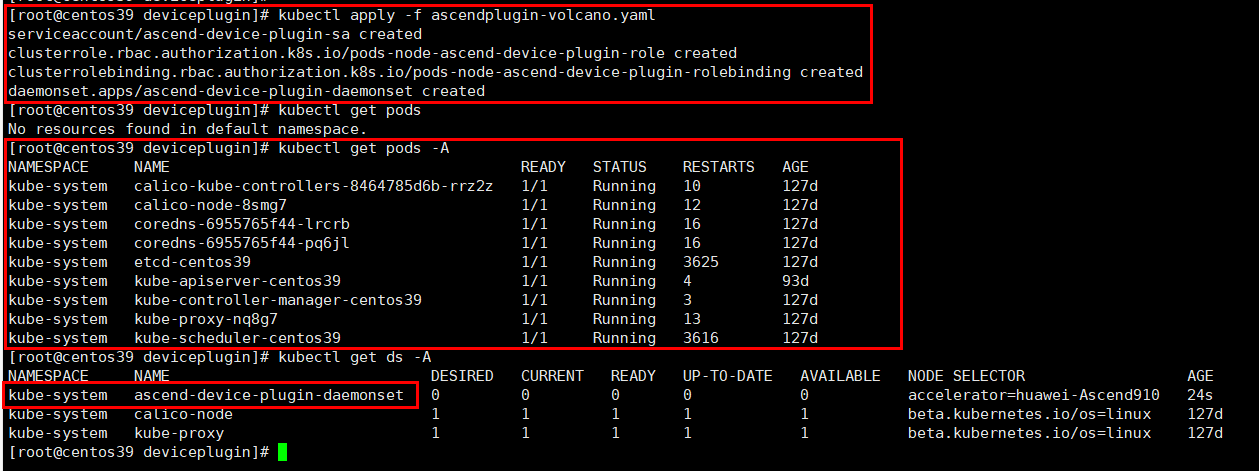Select 'No resources found in default namespace.'
1259x471 pixels.
tap(188, 129)
